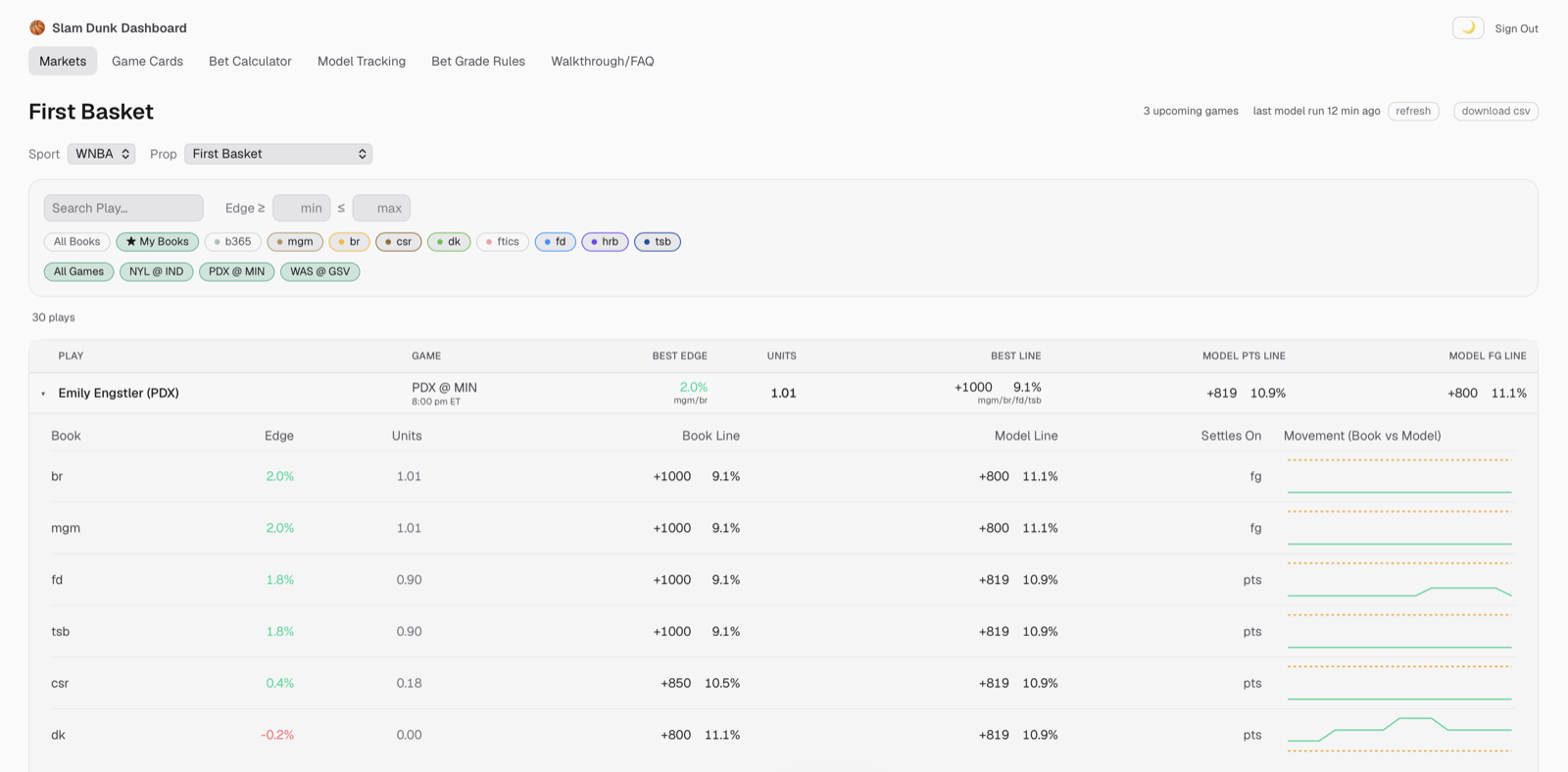Click the br movement sparkline
The height and width of the screenshot is (772, 1568).
point(1399,476)
